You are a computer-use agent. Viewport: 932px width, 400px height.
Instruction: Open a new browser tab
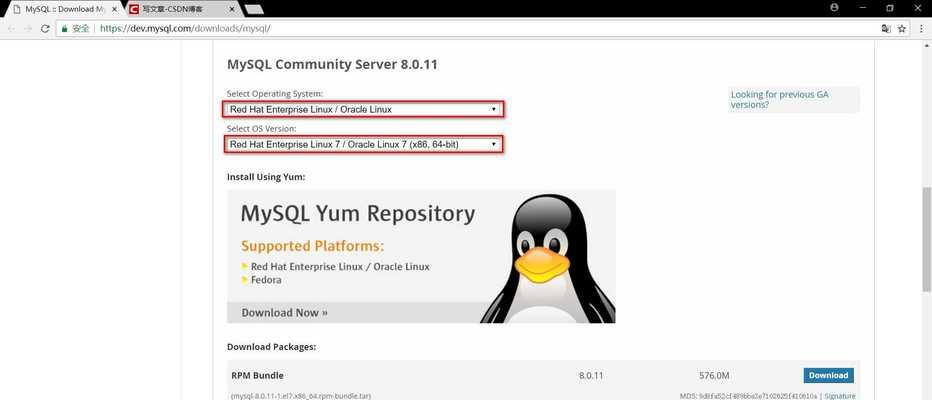click(254, 10)
